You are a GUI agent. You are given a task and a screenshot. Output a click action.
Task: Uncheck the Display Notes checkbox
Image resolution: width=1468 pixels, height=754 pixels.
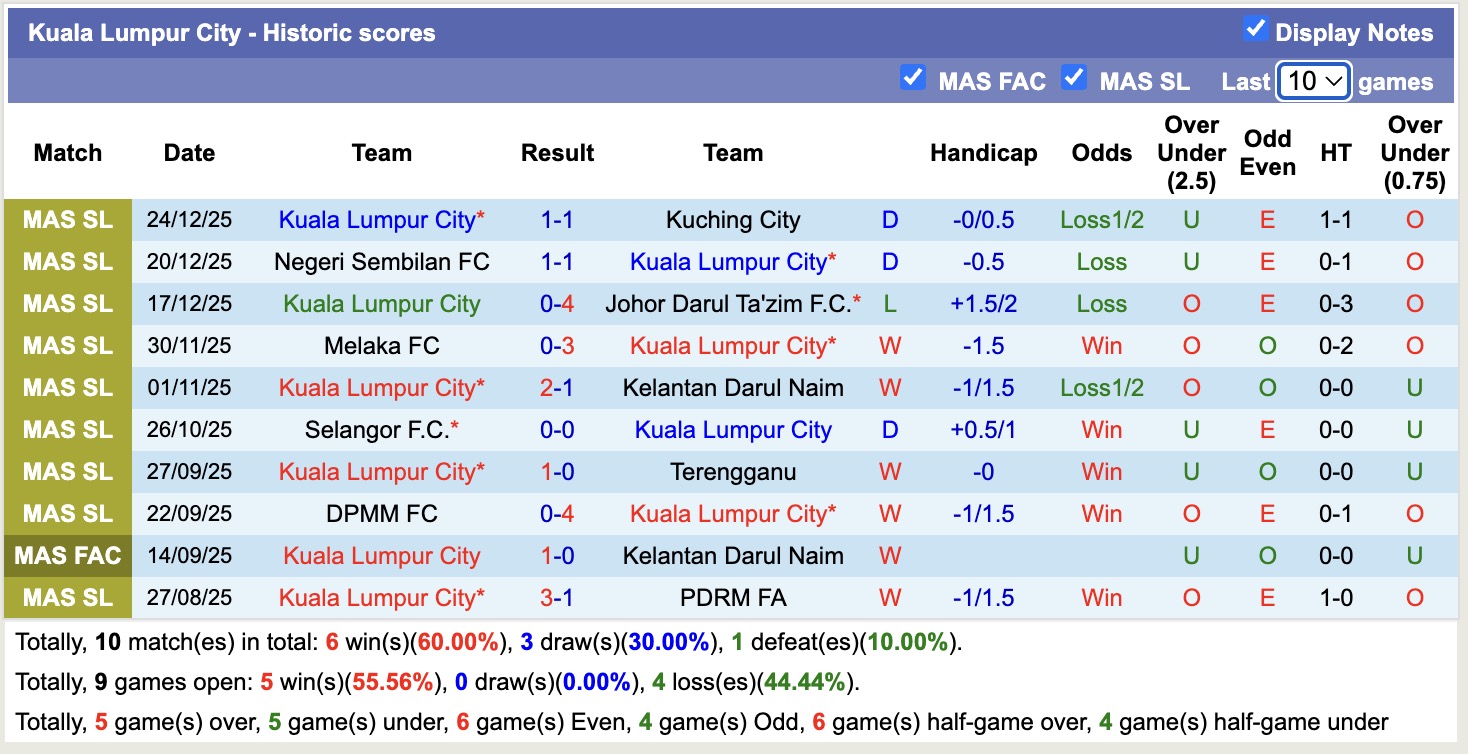[x=1254, y=29]
